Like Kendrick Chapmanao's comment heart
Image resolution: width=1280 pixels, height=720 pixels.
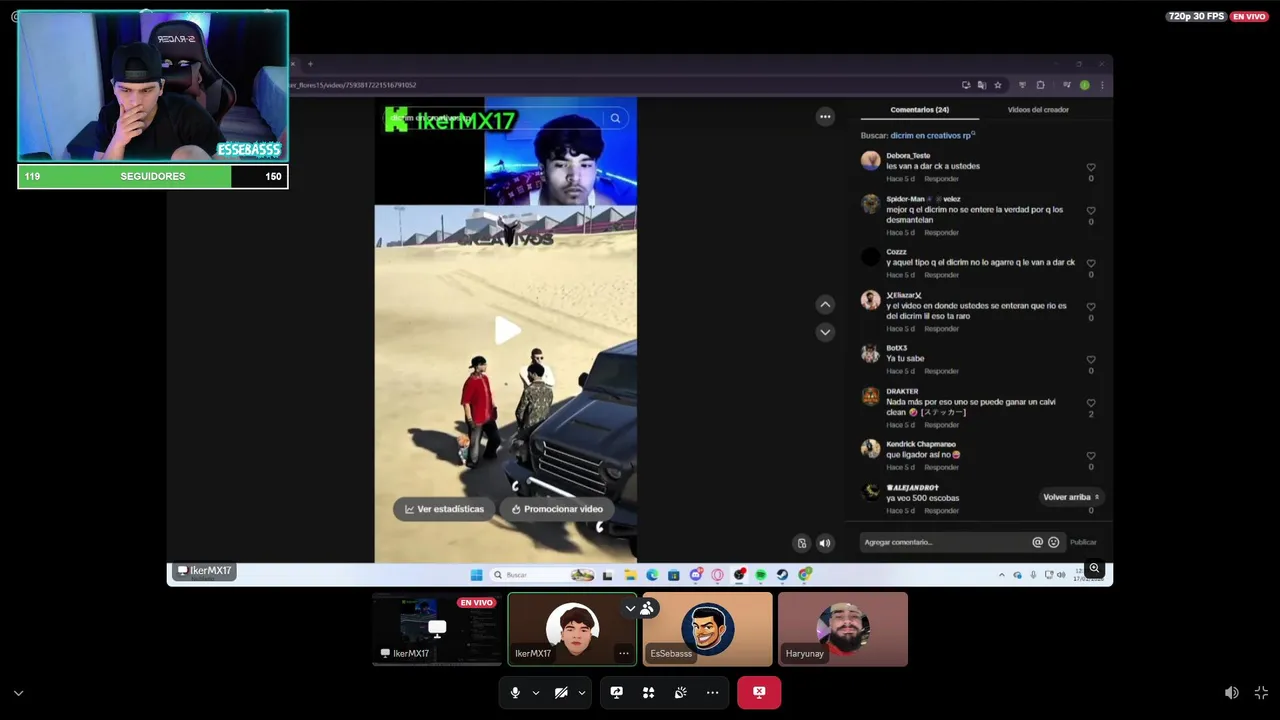pos(1091,455)
